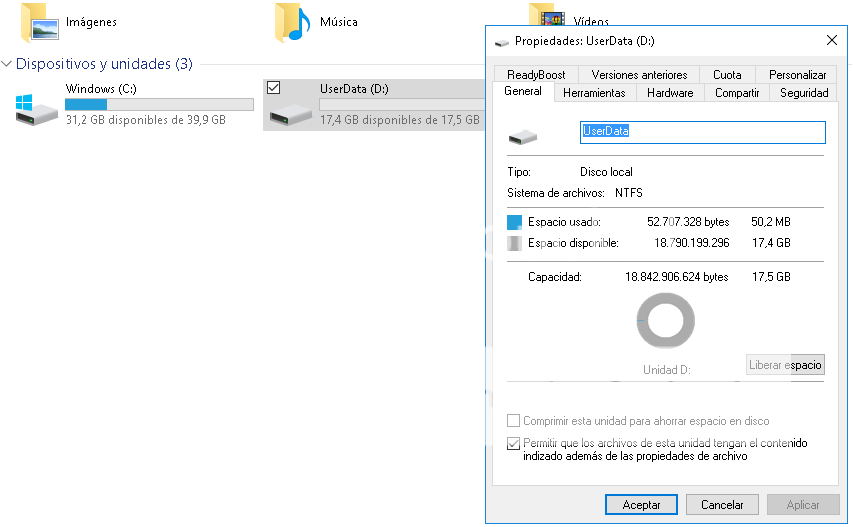Click the blue Espacio usado color swatch
The height and width of the screenshot is (527, 853).
click(515, 221)
